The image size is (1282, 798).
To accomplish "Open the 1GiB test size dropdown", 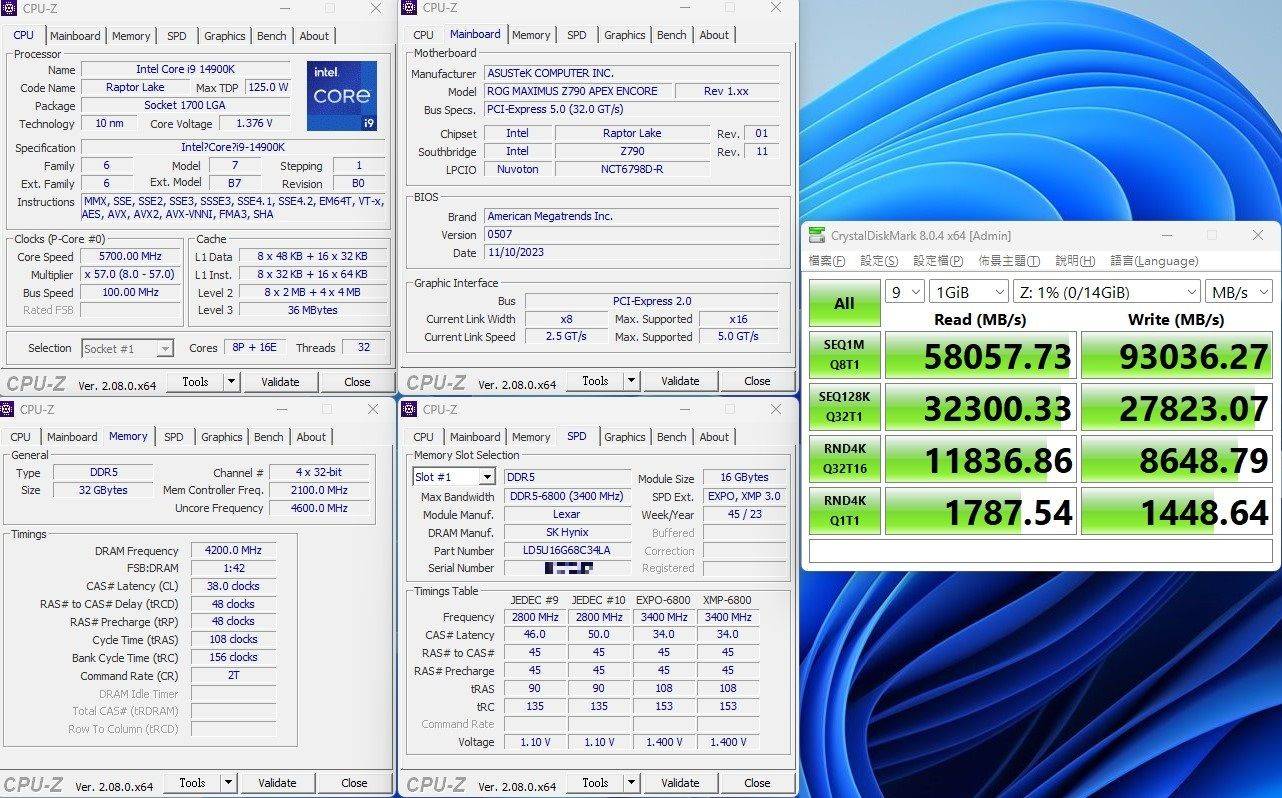I will click(969, 292).
